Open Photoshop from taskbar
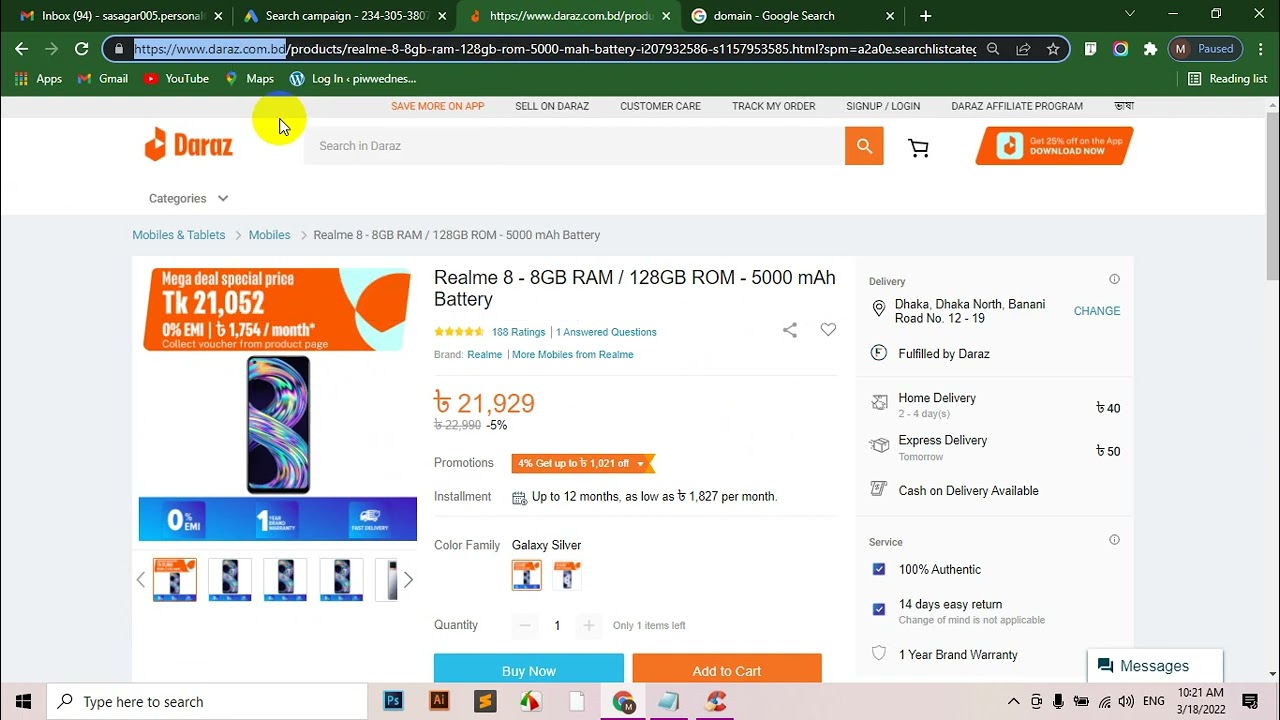 coord(393,701)
